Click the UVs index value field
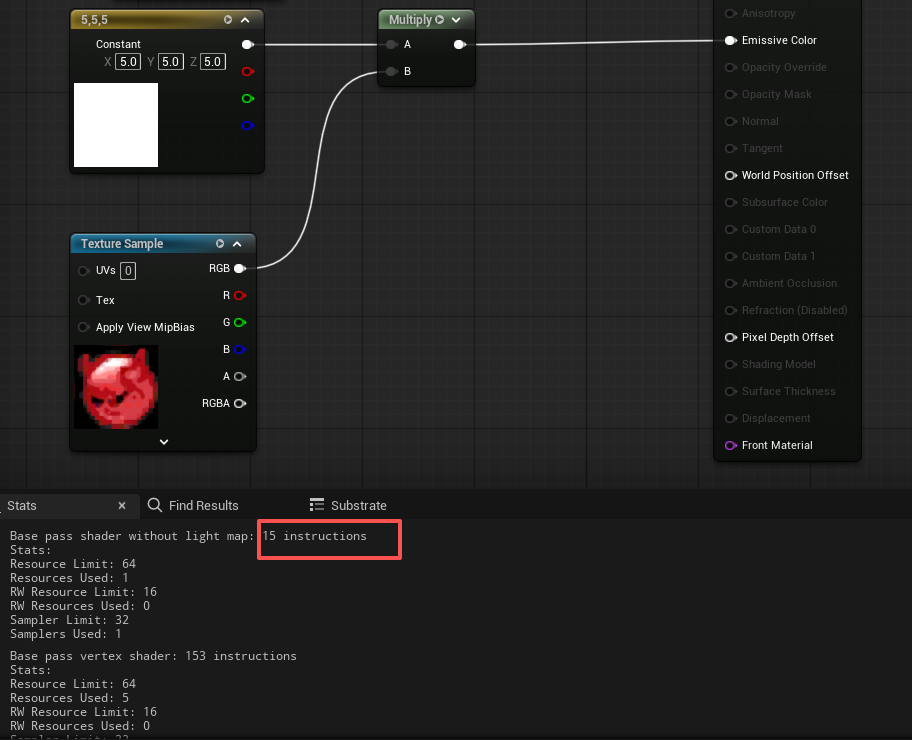Screen dimensions: 912x740 (x=128, y=271)
